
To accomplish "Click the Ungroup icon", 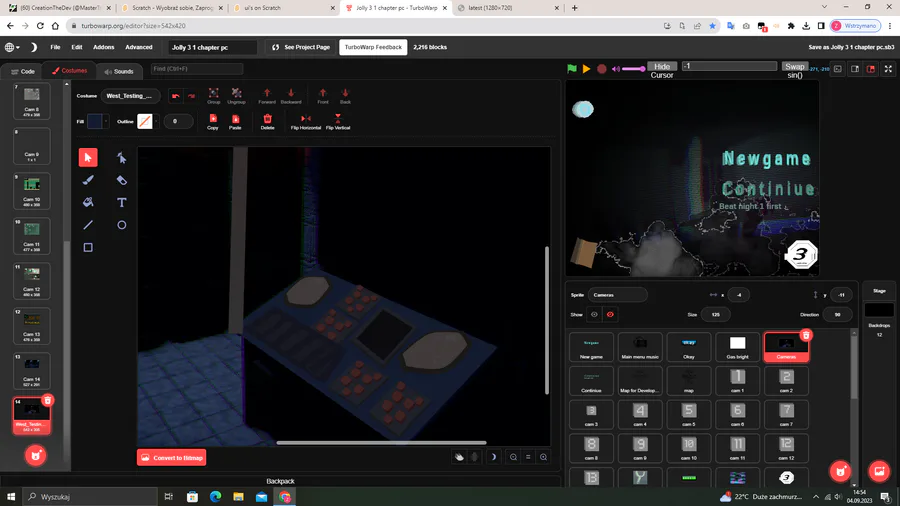I will point(236,96).
